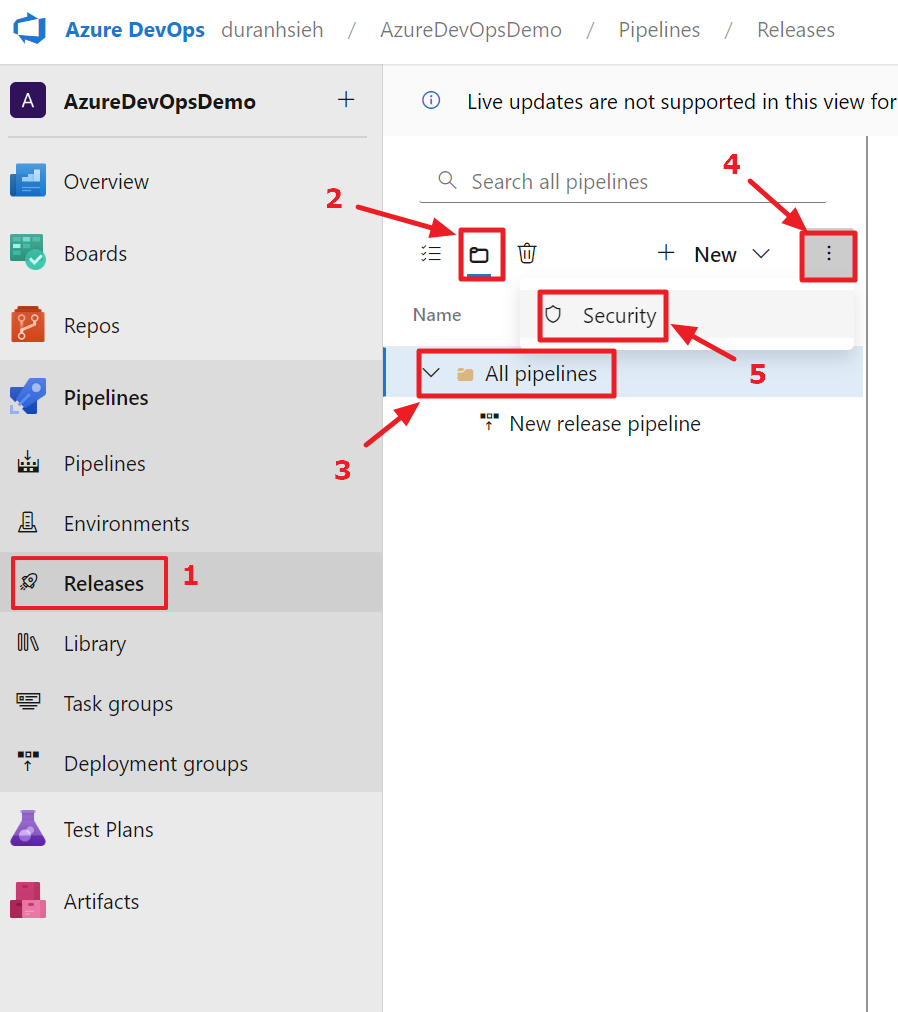Click the Library books icon
Viewport: 898px width, 1012px height.
point(28,642)
